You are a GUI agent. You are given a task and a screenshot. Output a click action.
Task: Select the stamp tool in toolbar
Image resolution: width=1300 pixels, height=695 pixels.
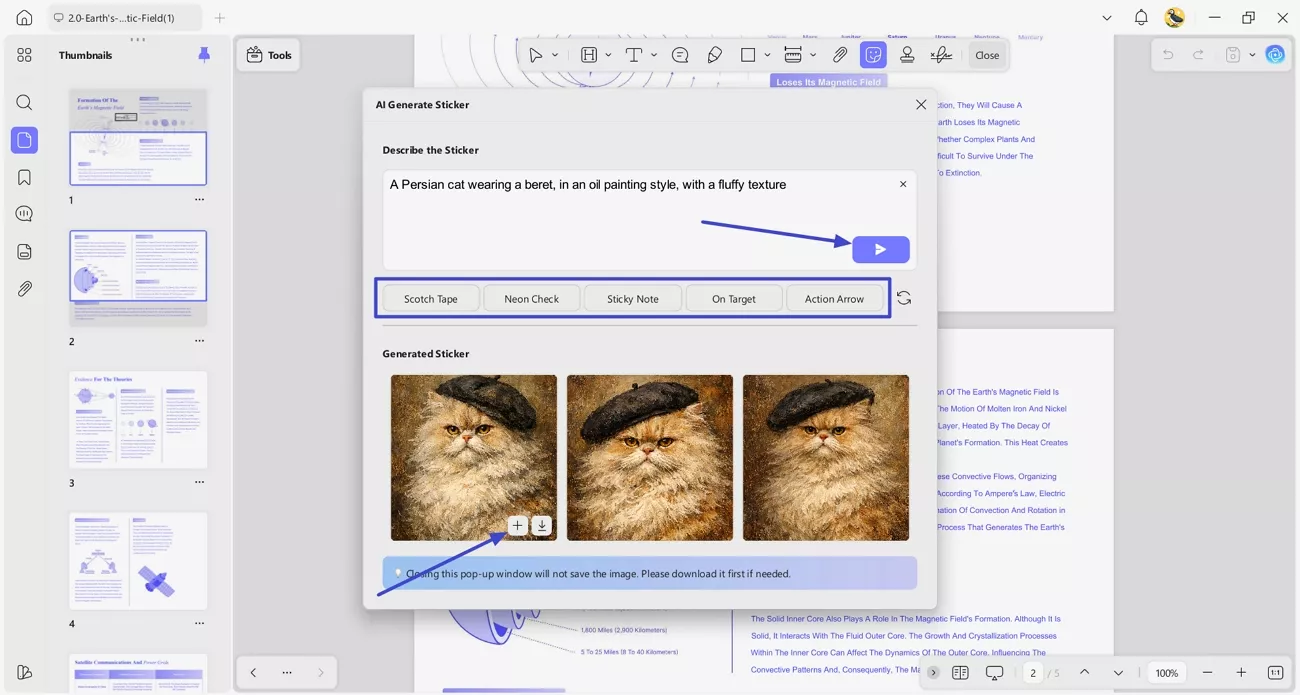(907, 55)
